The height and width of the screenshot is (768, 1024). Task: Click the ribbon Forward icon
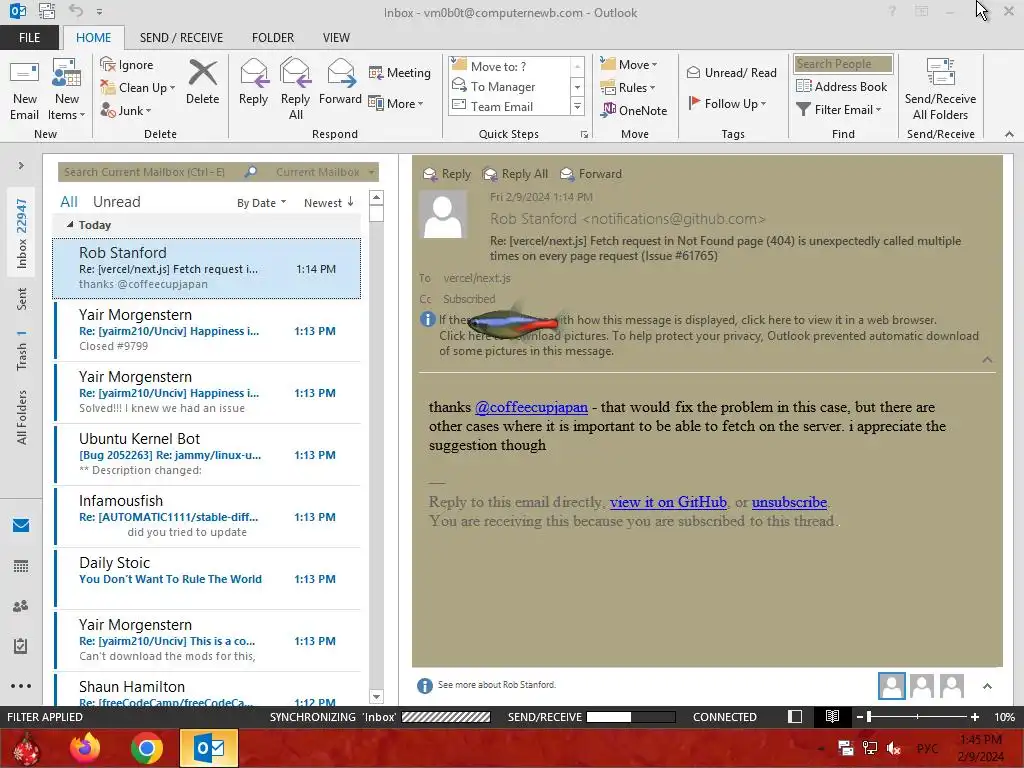340,82
